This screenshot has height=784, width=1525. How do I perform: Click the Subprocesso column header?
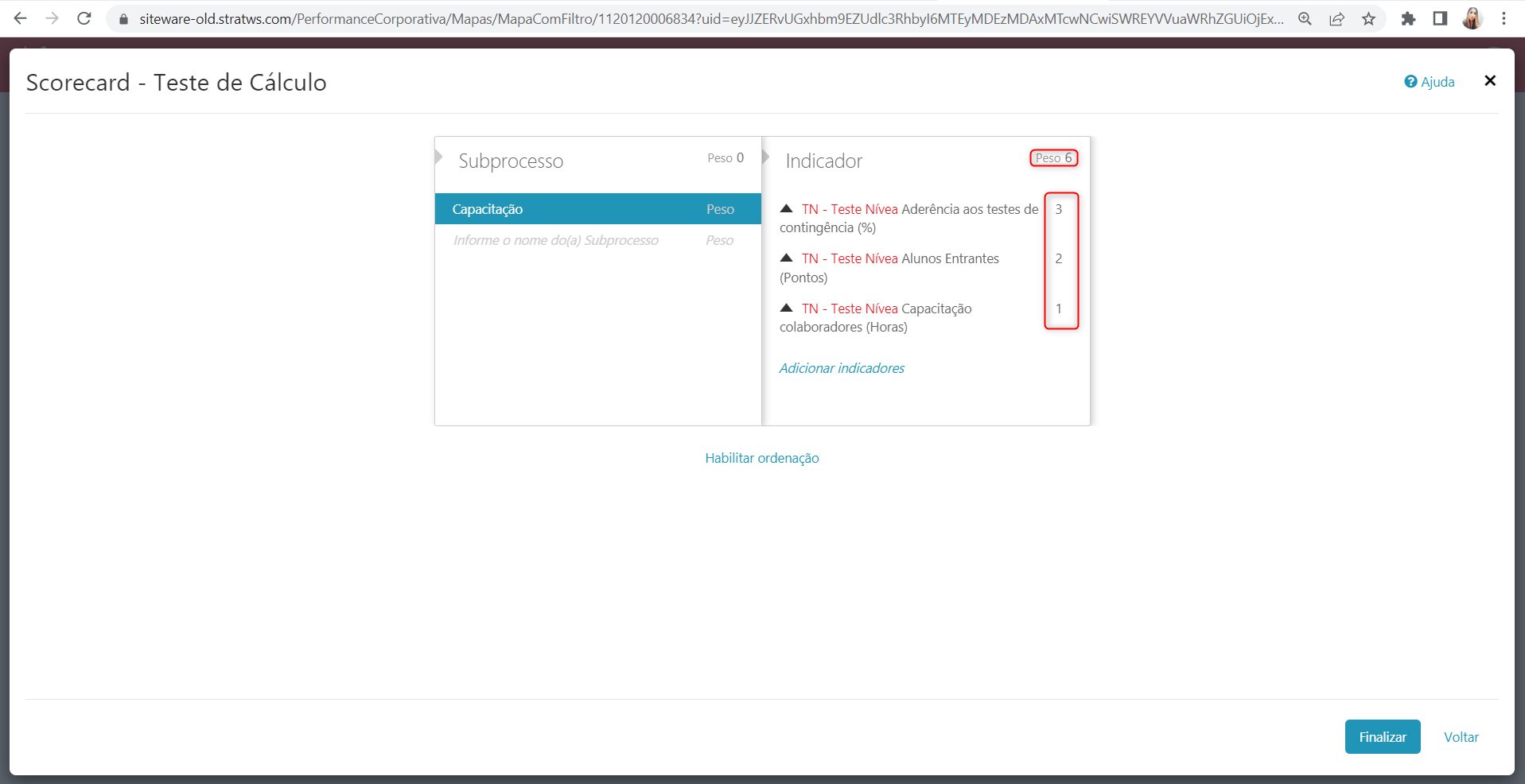(511, 161)
